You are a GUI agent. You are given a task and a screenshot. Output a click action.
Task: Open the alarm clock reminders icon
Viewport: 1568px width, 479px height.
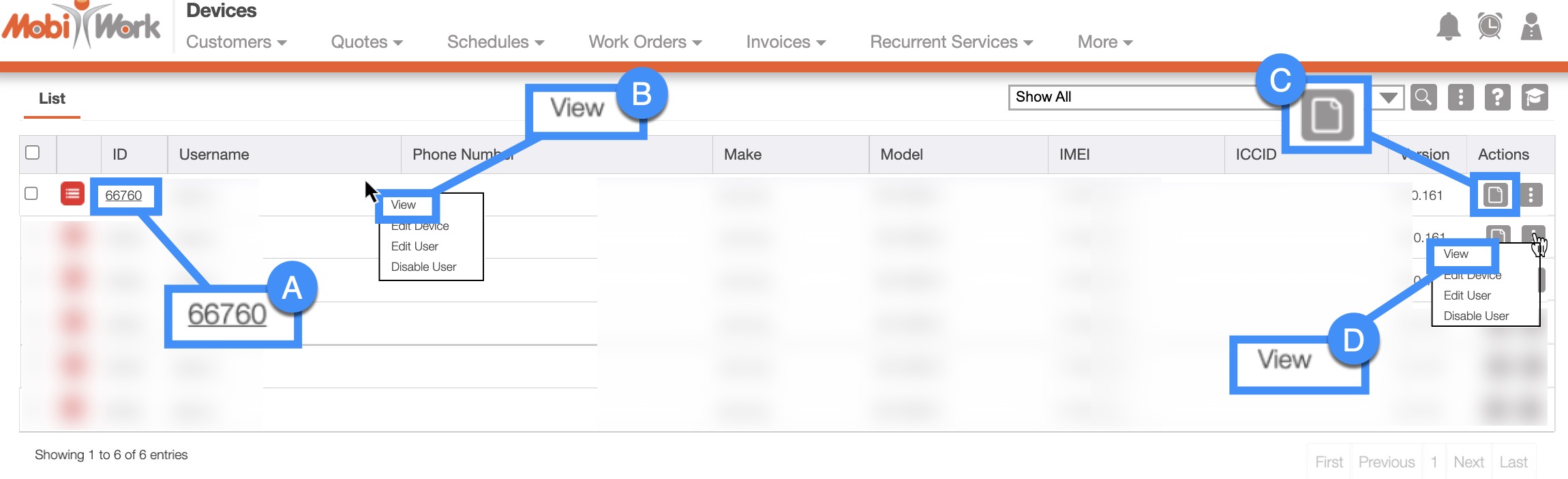[x=1490, y=27]
